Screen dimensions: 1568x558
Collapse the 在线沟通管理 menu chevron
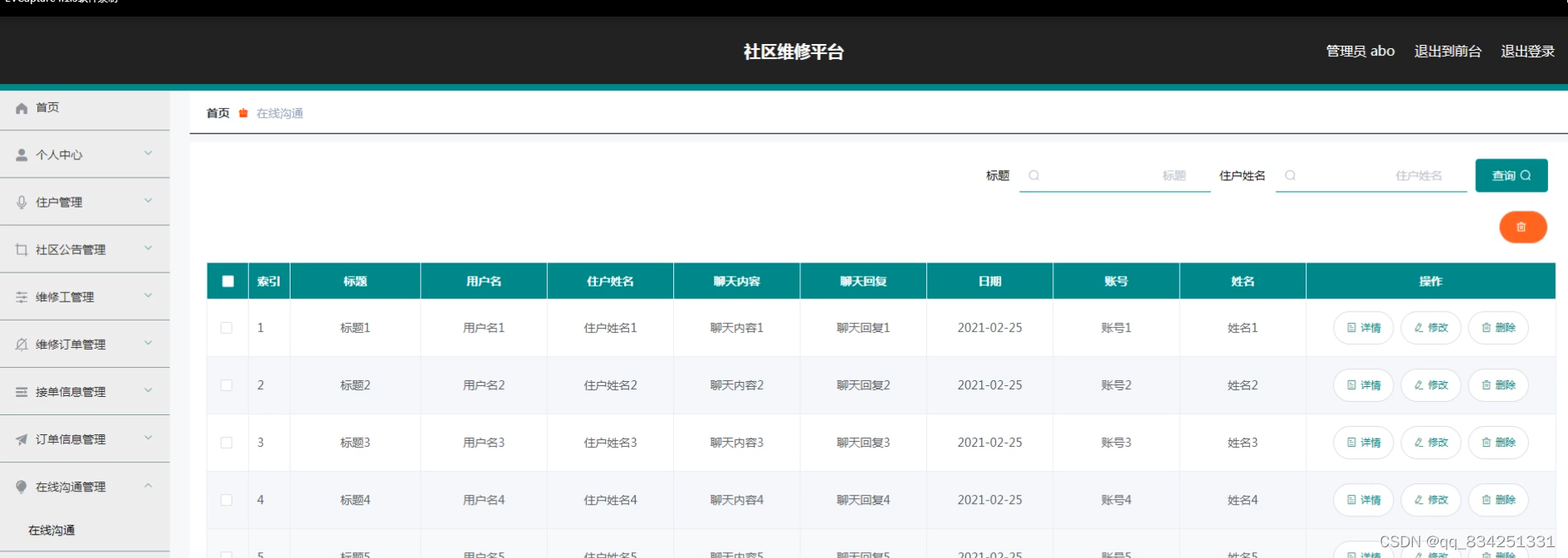pyautogui.click(x=148, y=486)
